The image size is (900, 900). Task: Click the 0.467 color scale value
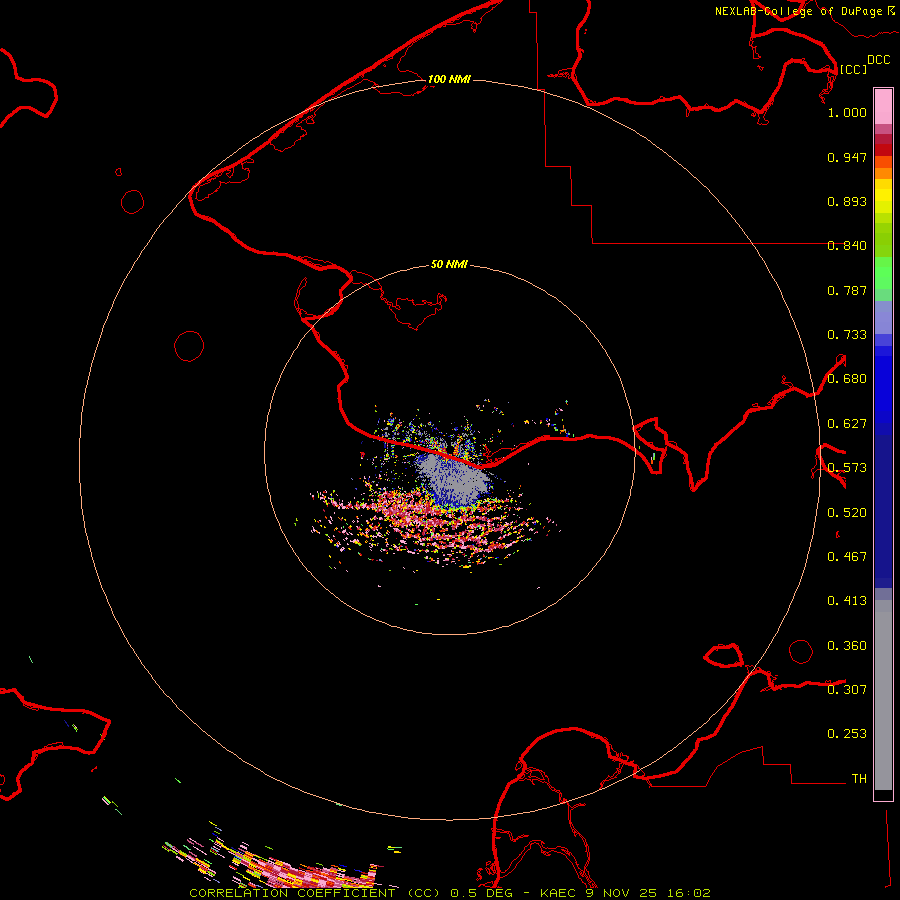point(847,557)
